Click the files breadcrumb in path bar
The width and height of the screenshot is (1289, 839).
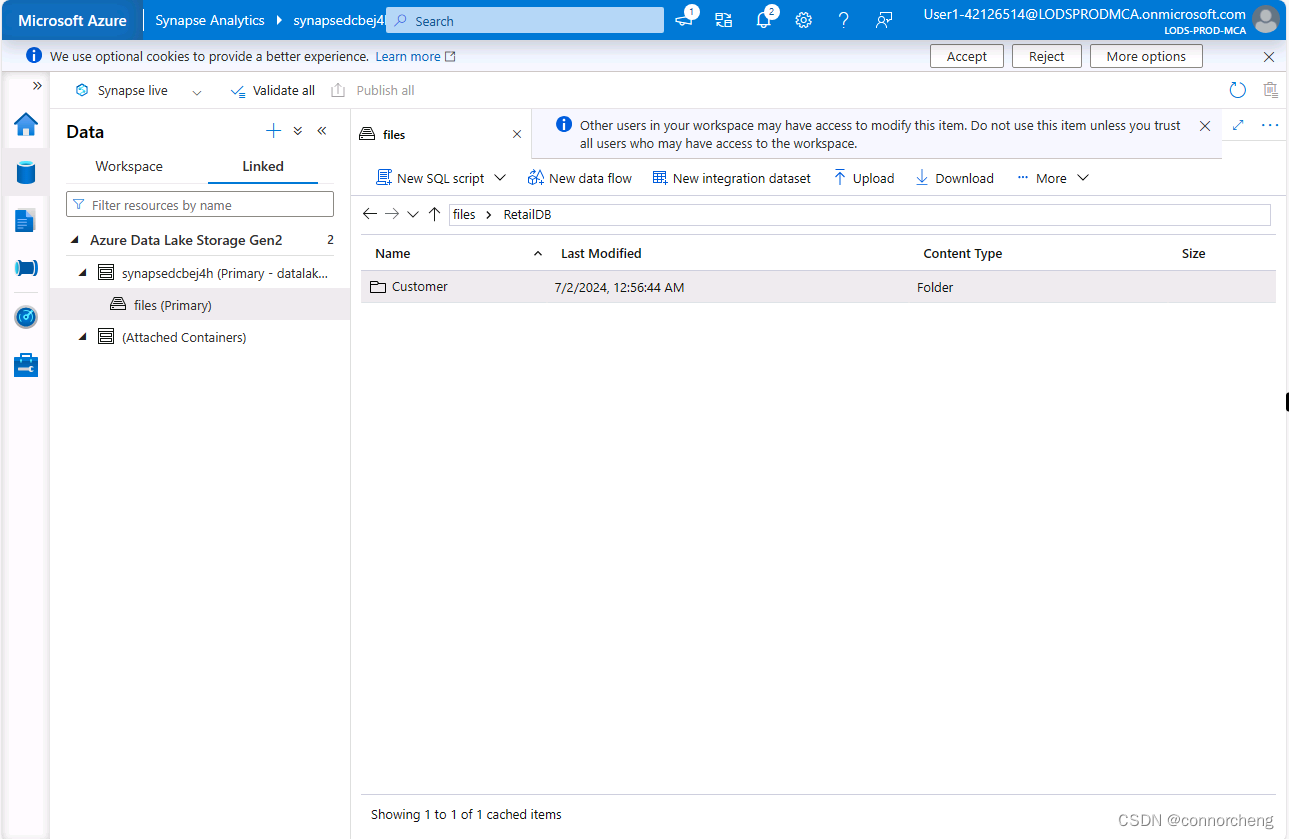point(464,215)
